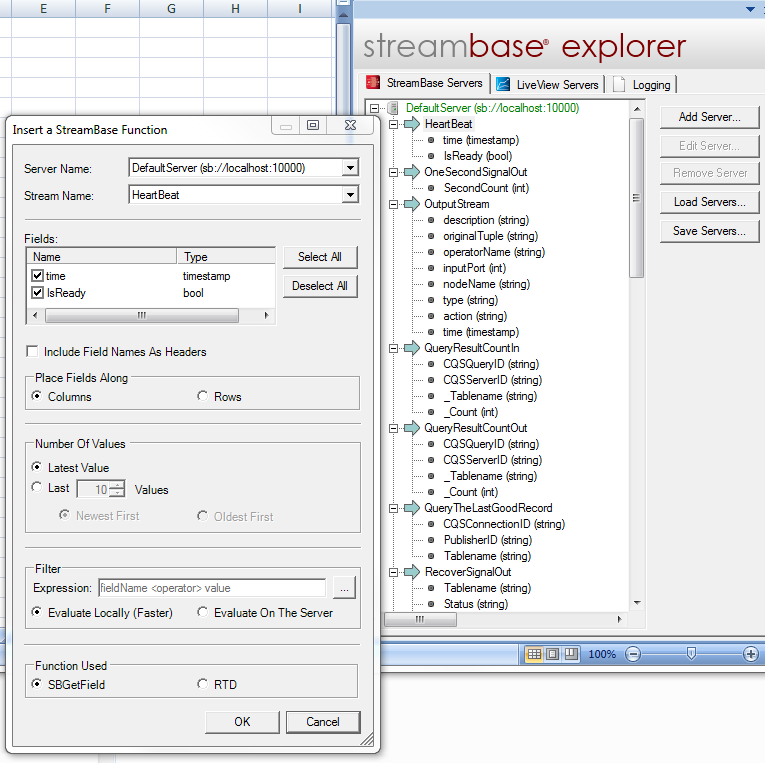The image size is (765, 763).
Task: Click the Name column header in Fields
Action: click(102, 257)
